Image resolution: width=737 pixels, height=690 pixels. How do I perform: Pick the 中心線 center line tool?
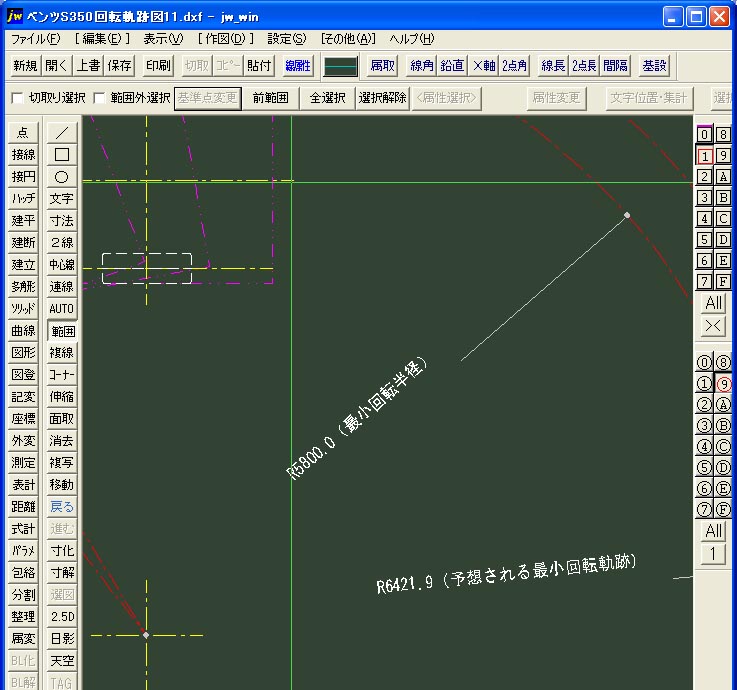[x=62, y=265]
